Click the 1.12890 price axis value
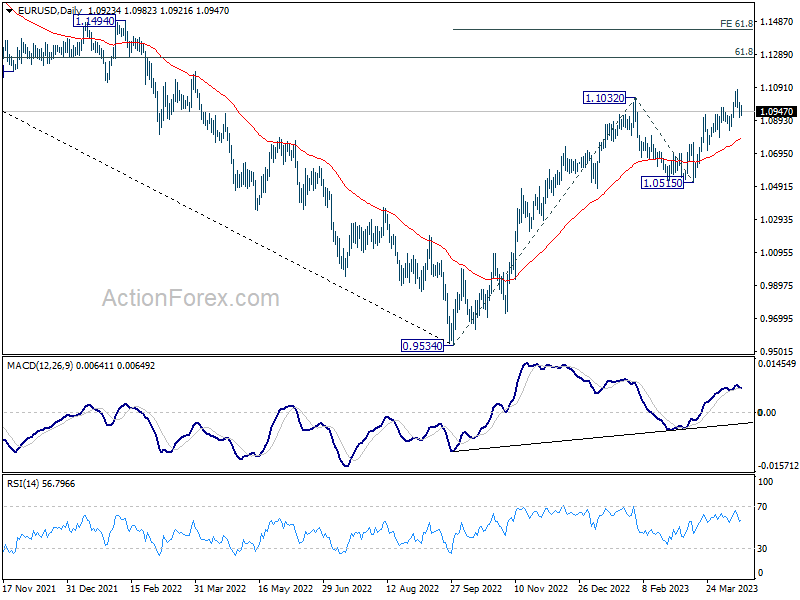This screenshot has height=600, width=800. (x=777, y=55)
